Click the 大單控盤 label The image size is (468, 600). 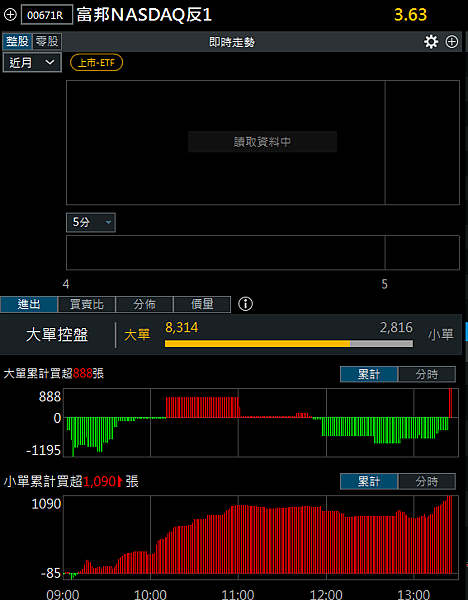coord(57,335)
